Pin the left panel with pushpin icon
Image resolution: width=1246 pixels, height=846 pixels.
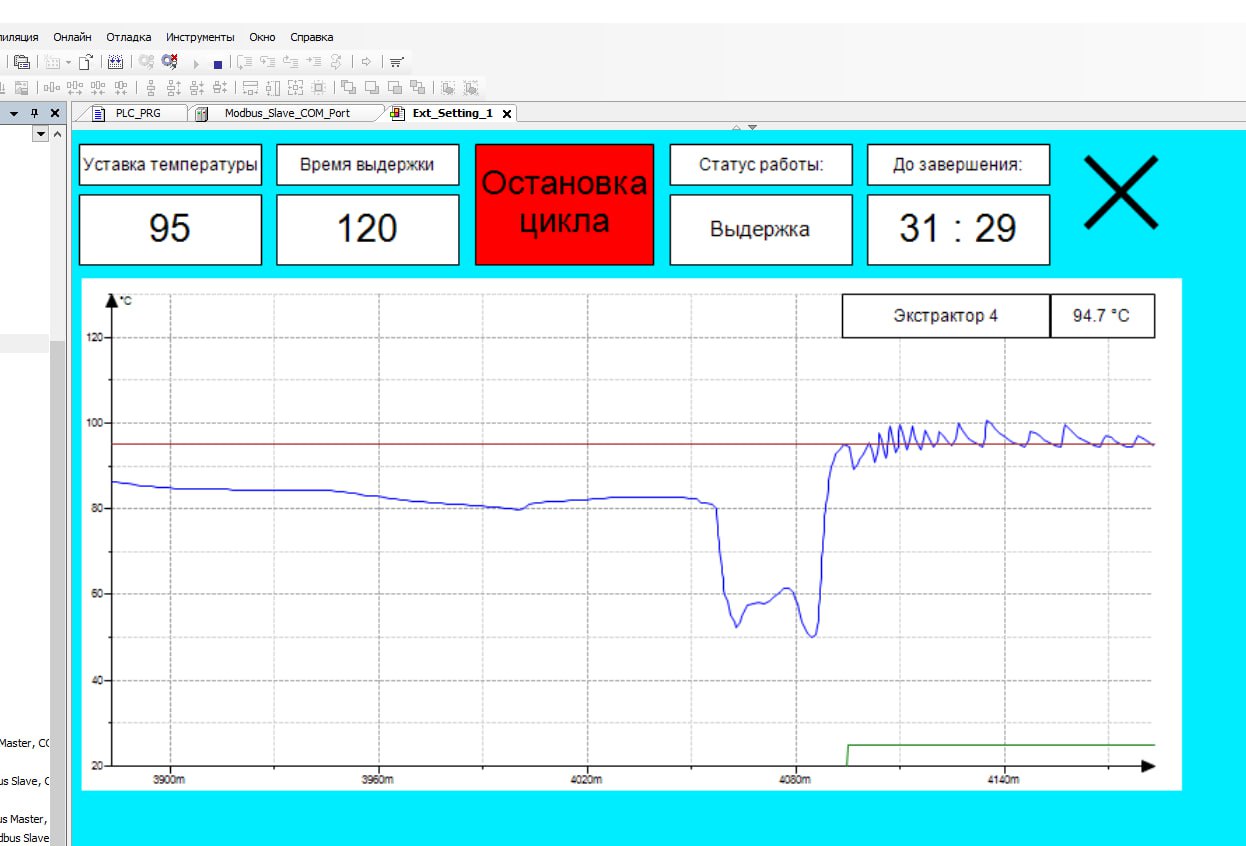pos(35,113)
